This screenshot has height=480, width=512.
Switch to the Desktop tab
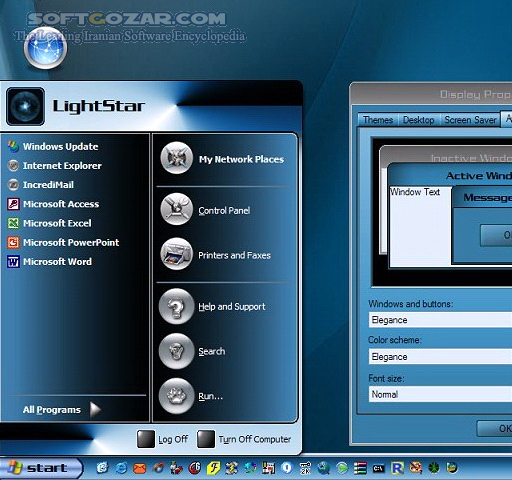(419, 120)
